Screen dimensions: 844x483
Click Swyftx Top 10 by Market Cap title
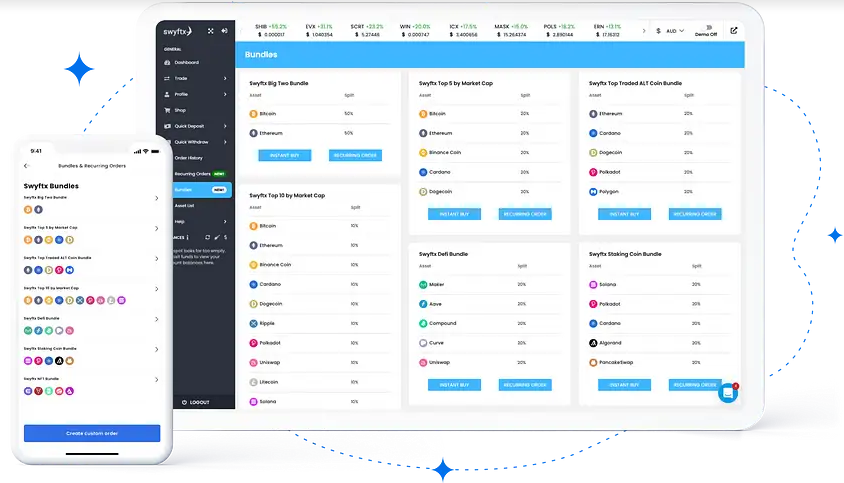point(287,195)
